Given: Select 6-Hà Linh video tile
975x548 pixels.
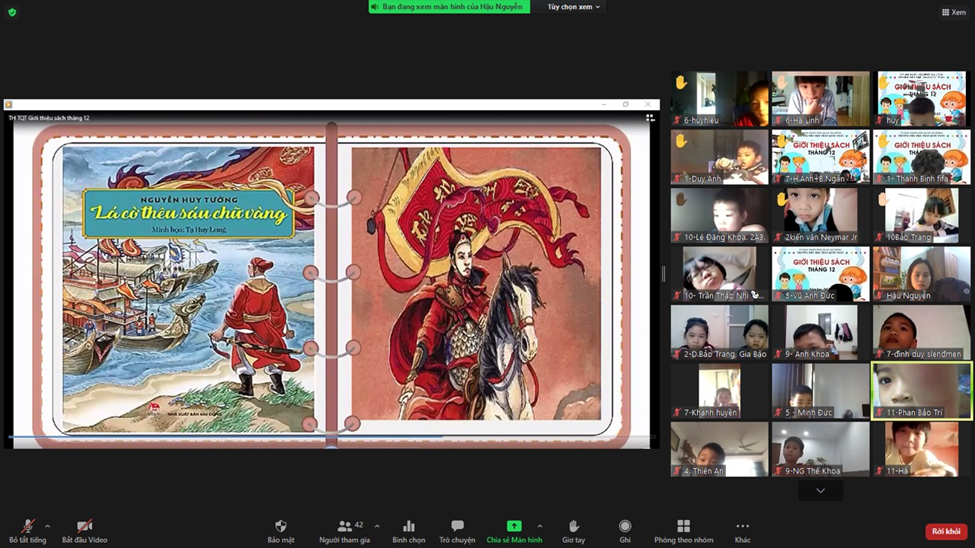Looking at the screenshot, I should tap(821, 98).
